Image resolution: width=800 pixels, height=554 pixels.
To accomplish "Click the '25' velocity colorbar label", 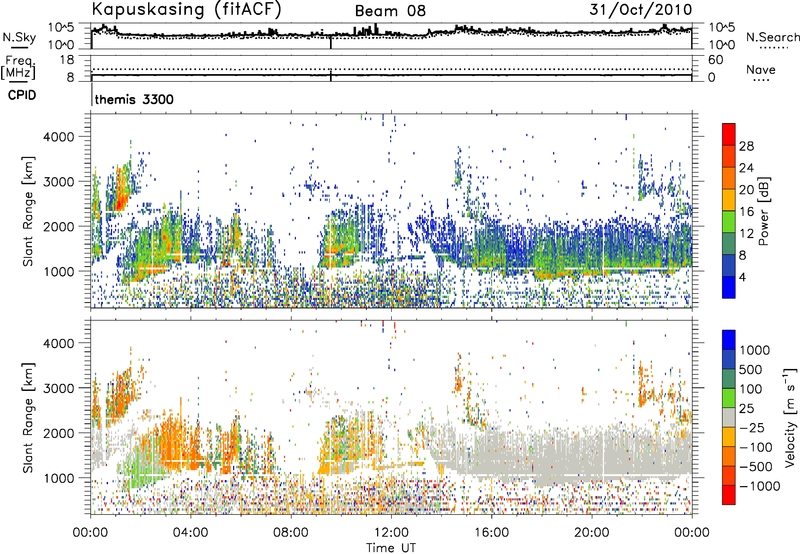I will tap(747, 409).
